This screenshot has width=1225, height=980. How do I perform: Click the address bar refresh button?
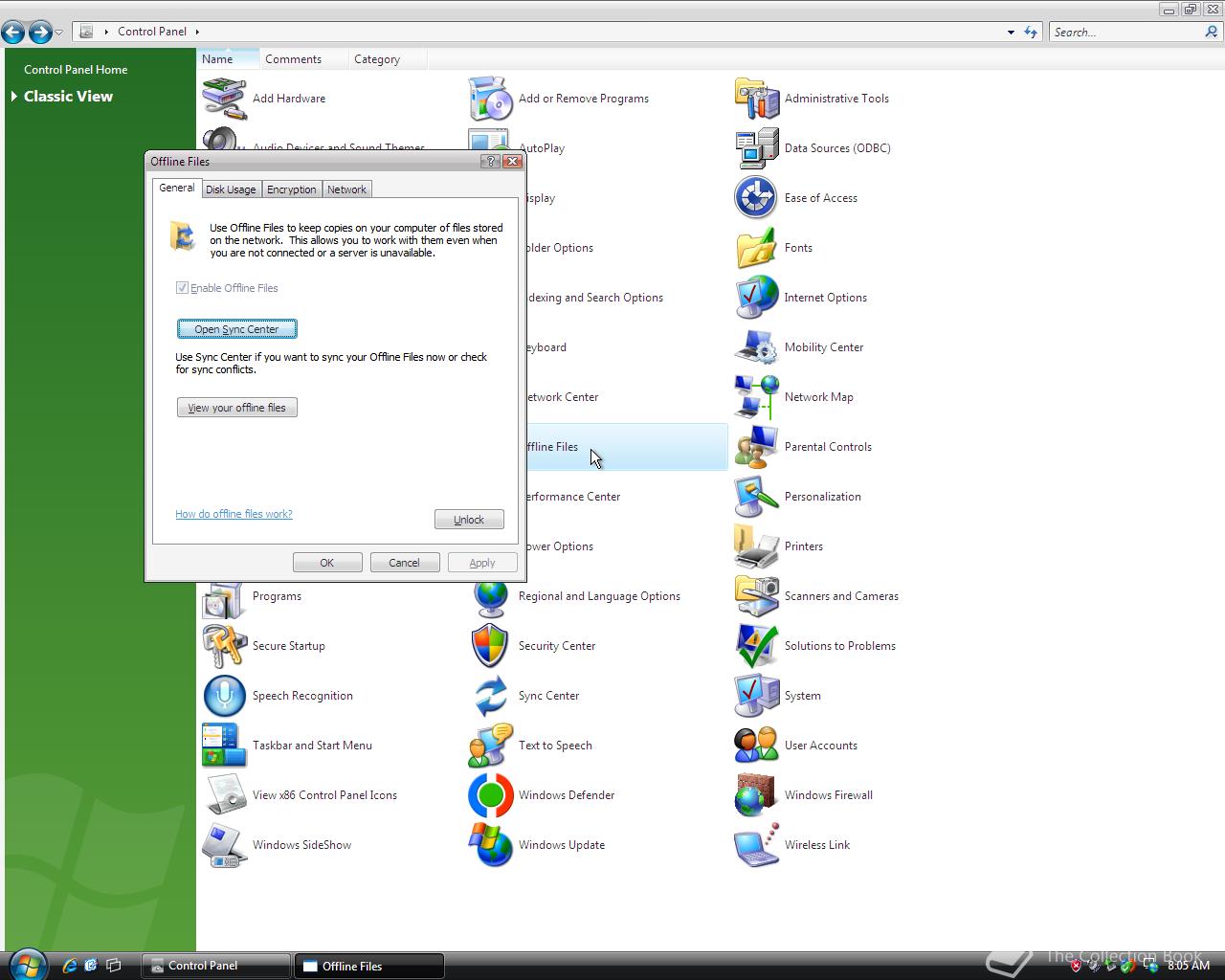point(1031,32)
